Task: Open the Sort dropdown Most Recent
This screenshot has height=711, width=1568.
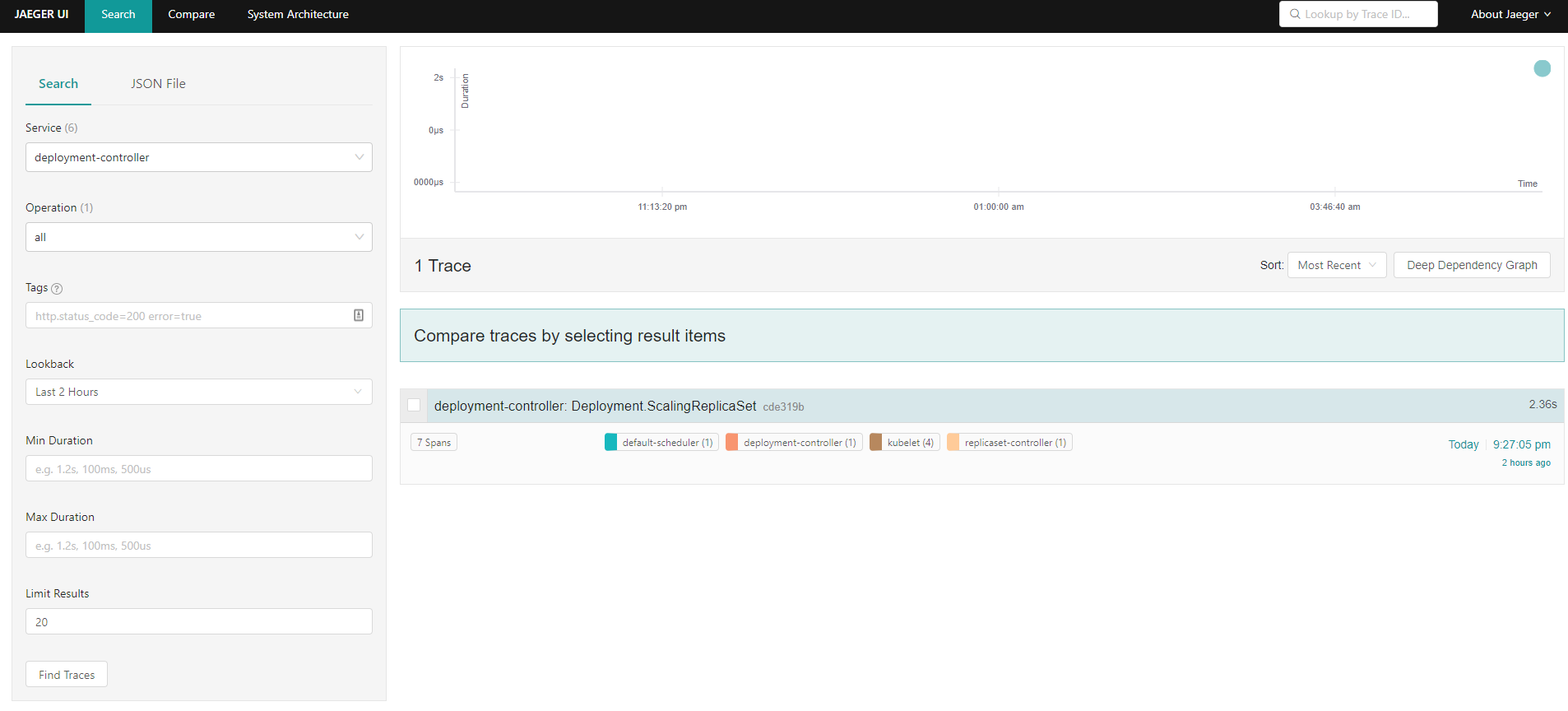Action: (1337, 265)
